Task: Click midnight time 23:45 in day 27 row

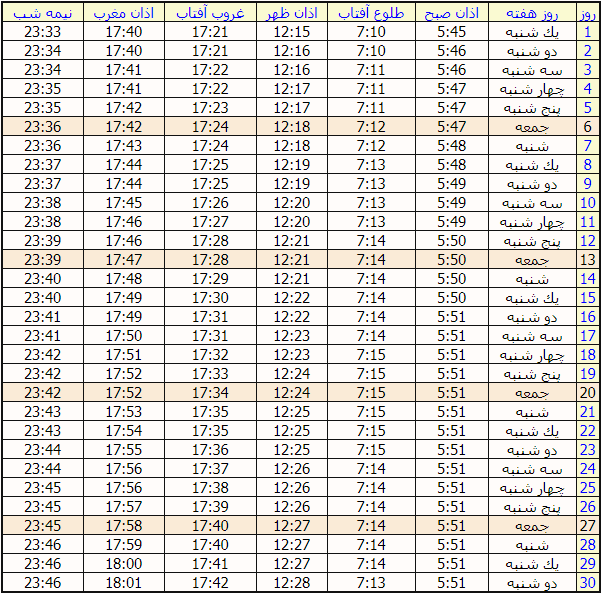Action: [x=43, y=526]
